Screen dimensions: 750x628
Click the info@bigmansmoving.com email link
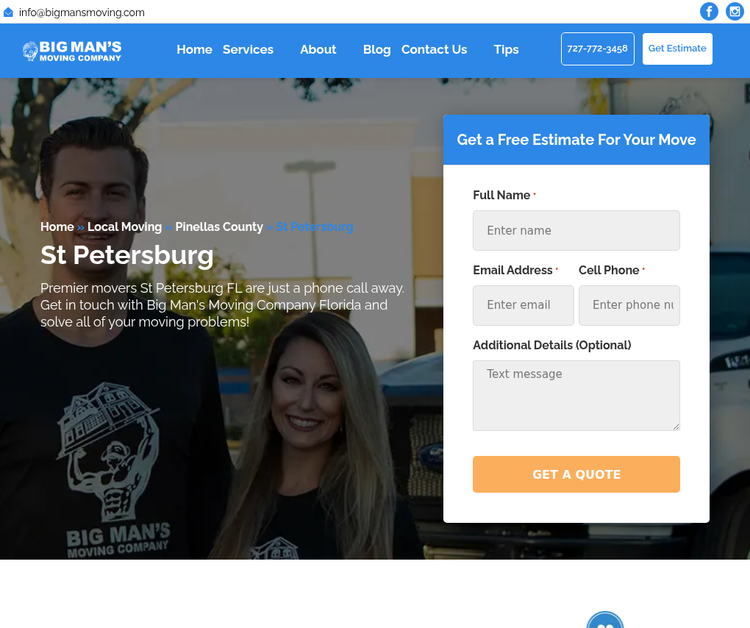(x=82, y=12)
